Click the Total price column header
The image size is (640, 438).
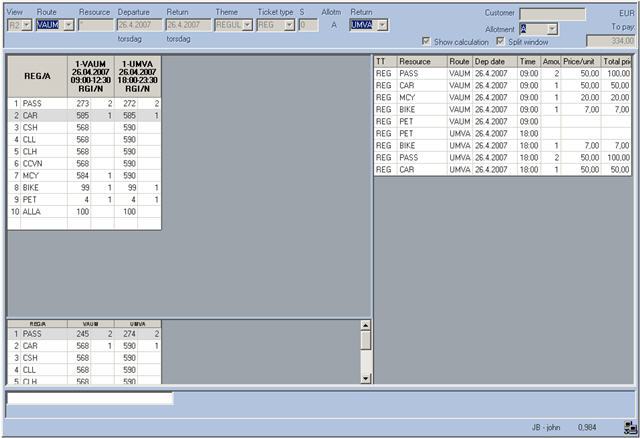(616, 62)
